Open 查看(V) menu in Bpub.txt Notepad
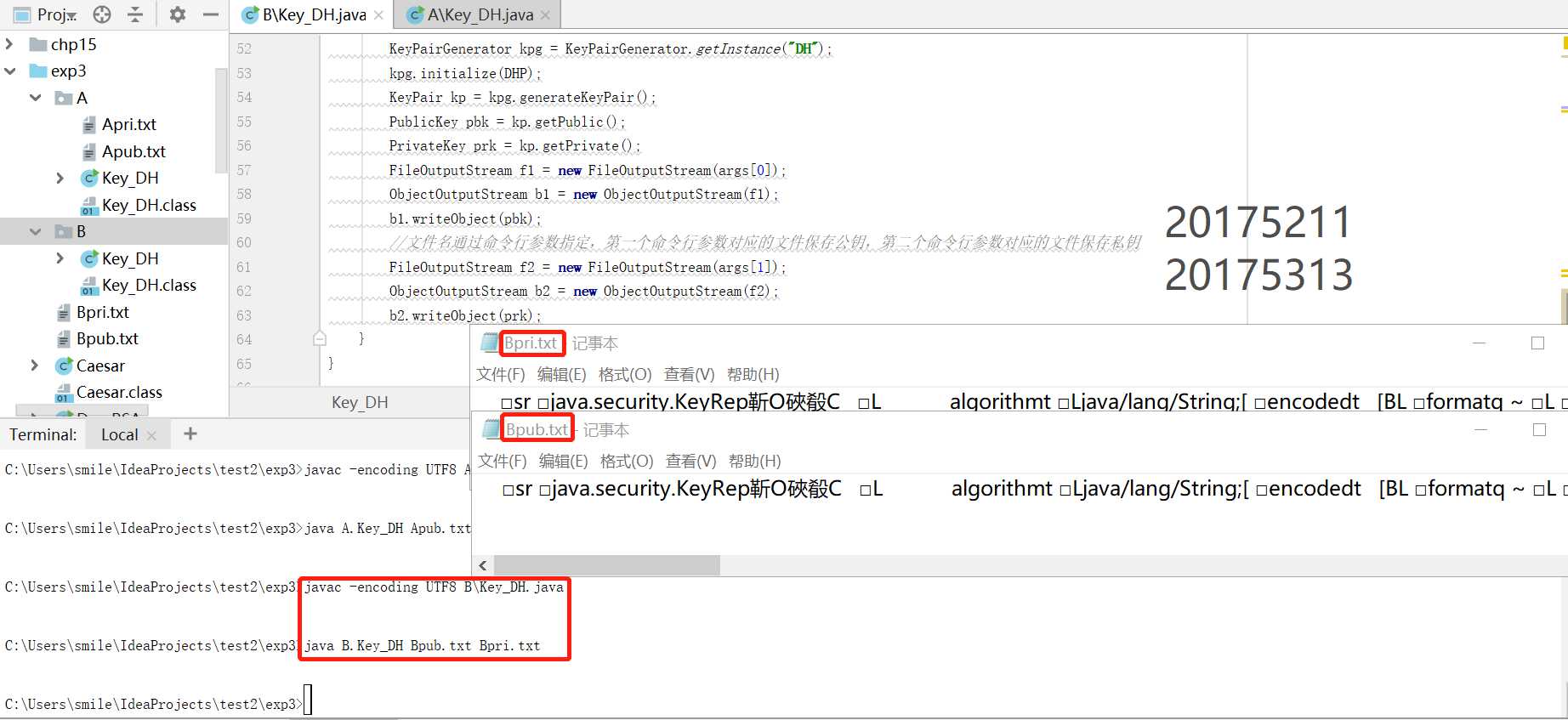Screen dimensions: 1568x720 click(690, 461)
